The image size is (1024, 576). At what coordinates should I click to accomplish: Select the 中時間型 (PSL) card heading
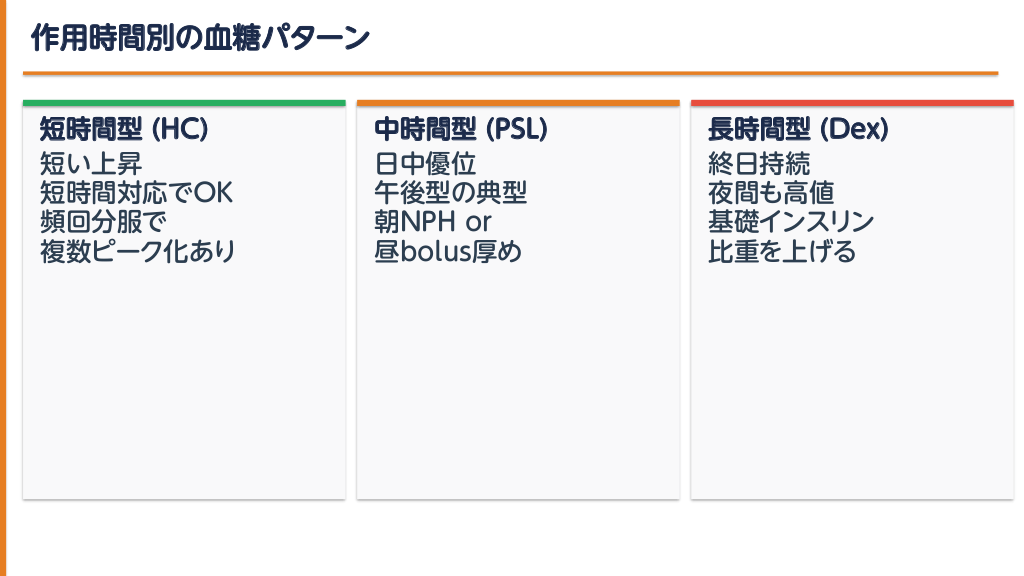(461, 129)
